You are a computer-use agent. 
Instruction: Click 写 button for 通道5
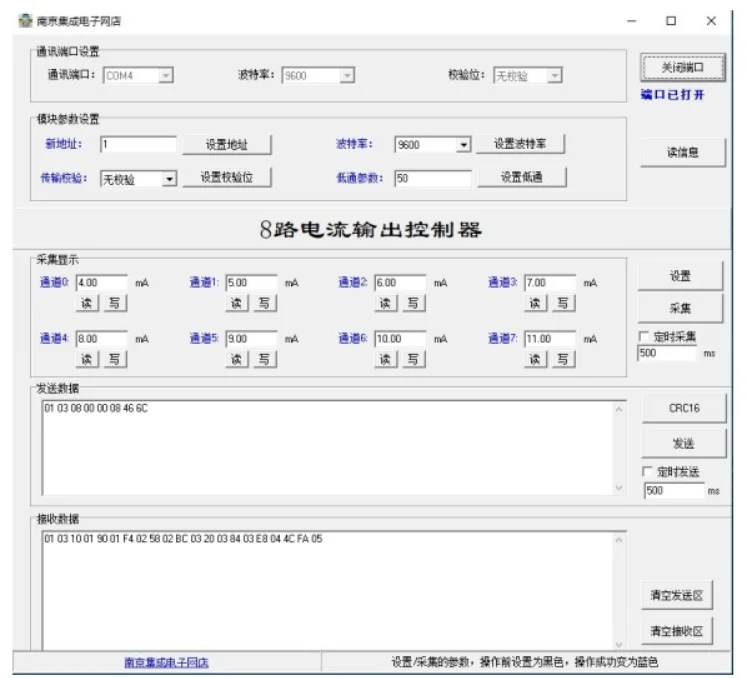tap(265, 359)
